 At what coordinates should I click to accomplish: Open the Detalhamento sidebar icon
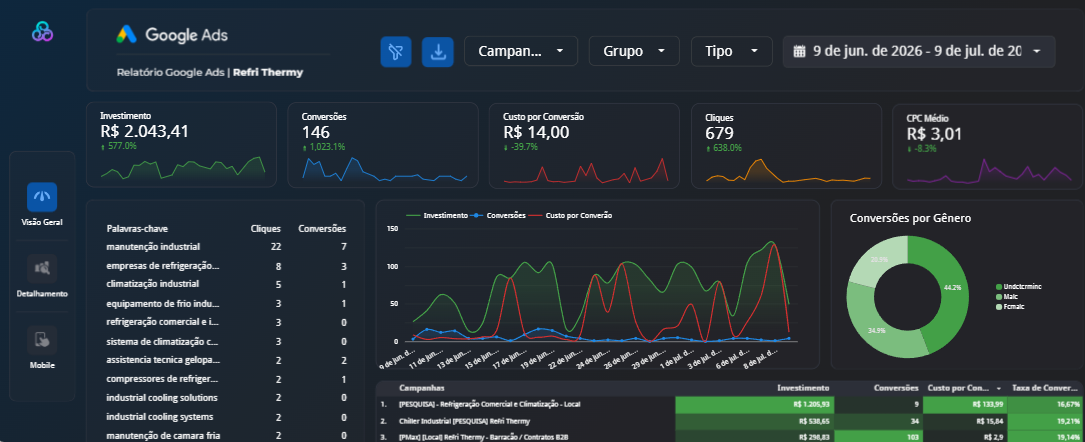point(42,268)
